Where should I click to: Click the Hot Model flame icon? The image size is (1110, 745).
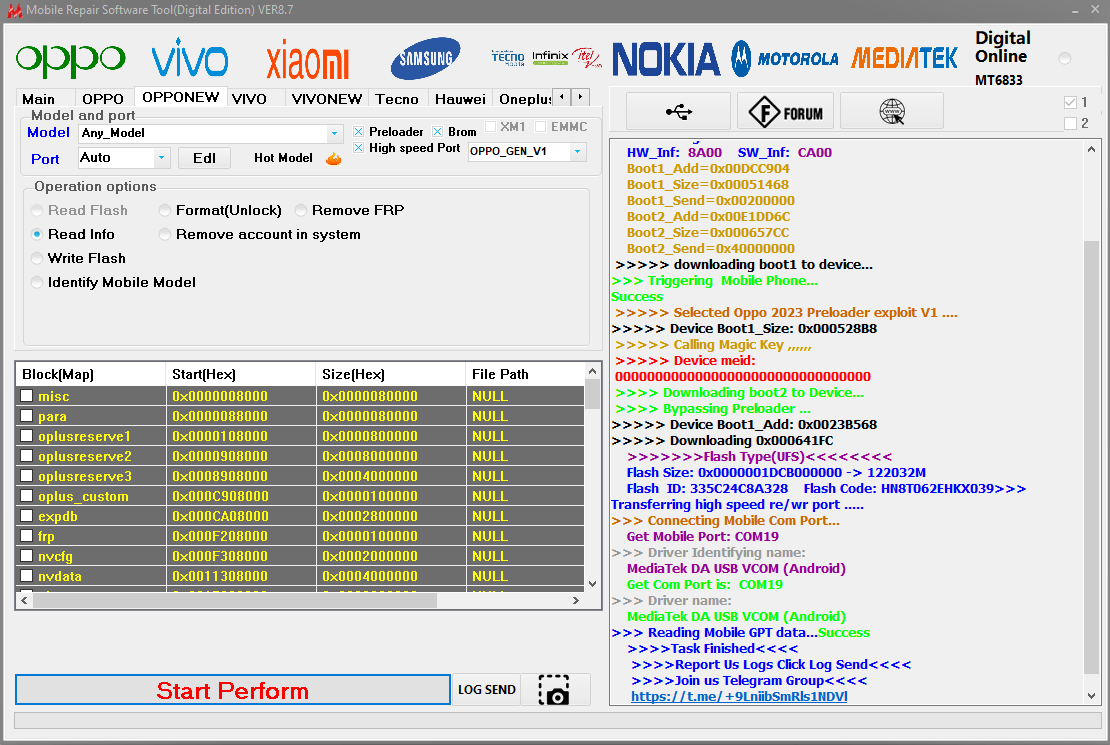pos(333,158)
